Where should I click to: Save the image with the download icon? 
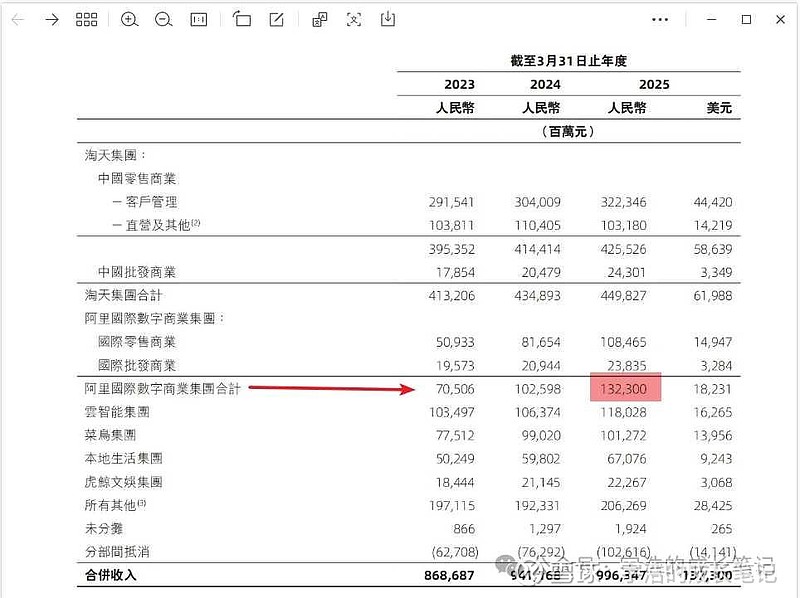(388, 19)
